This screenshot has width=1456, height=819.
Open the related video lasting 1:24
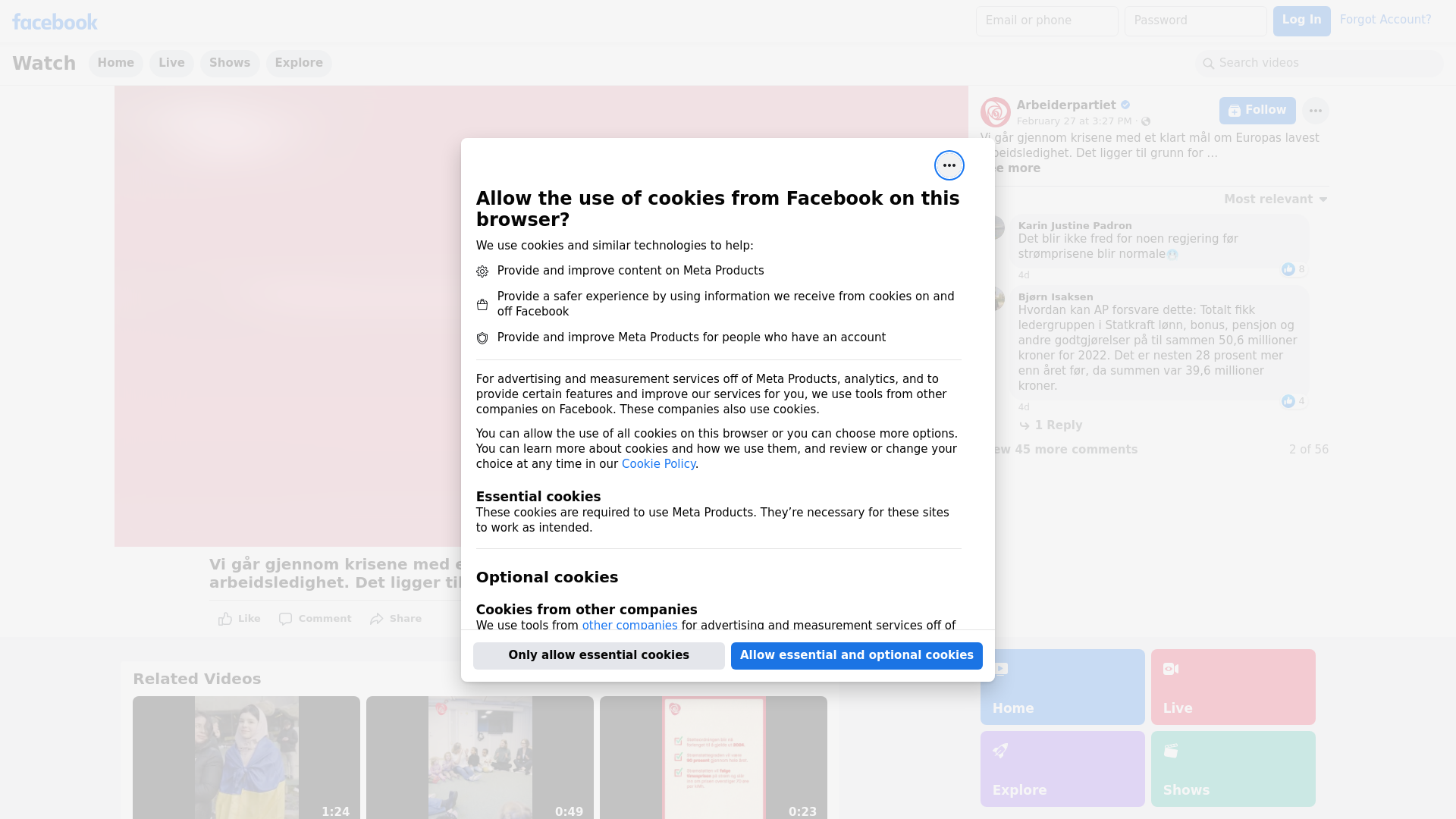[246, 758]
